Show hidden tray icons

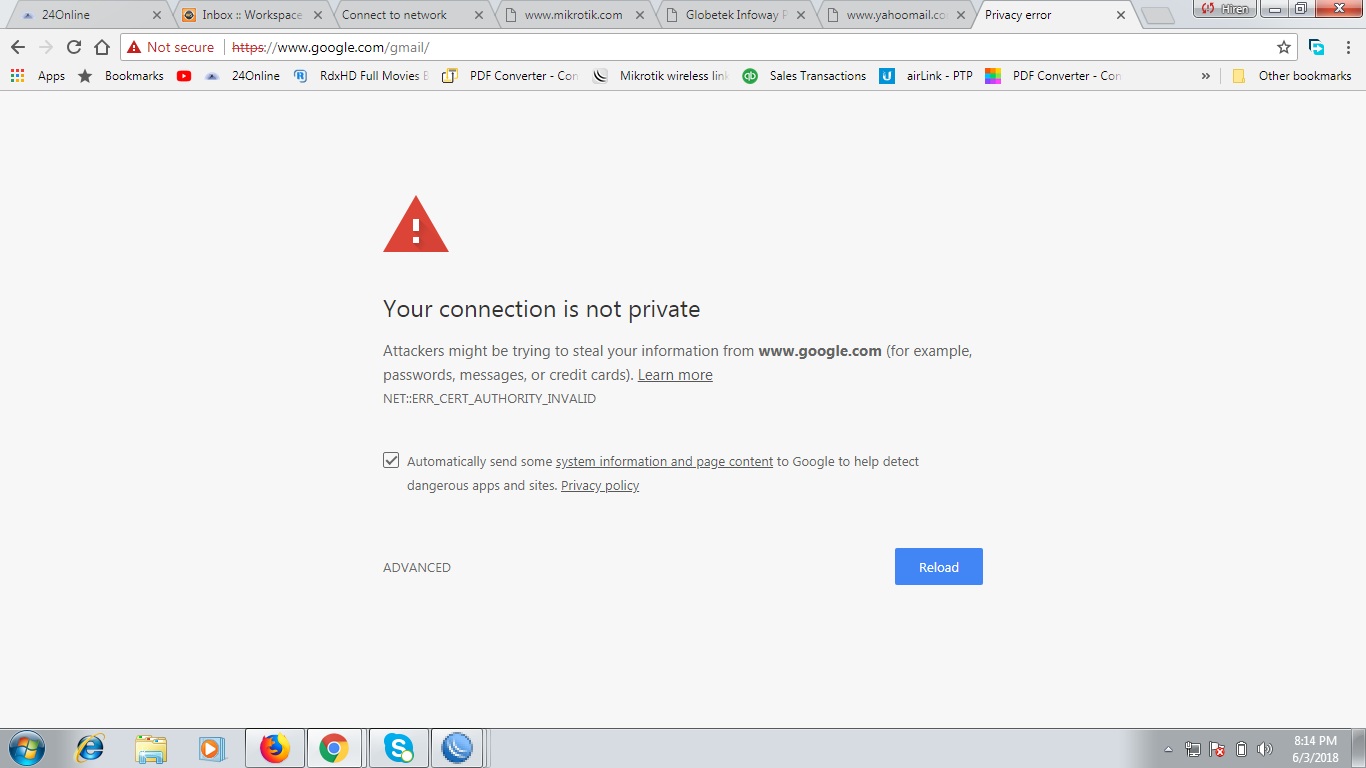[1168, 749]
